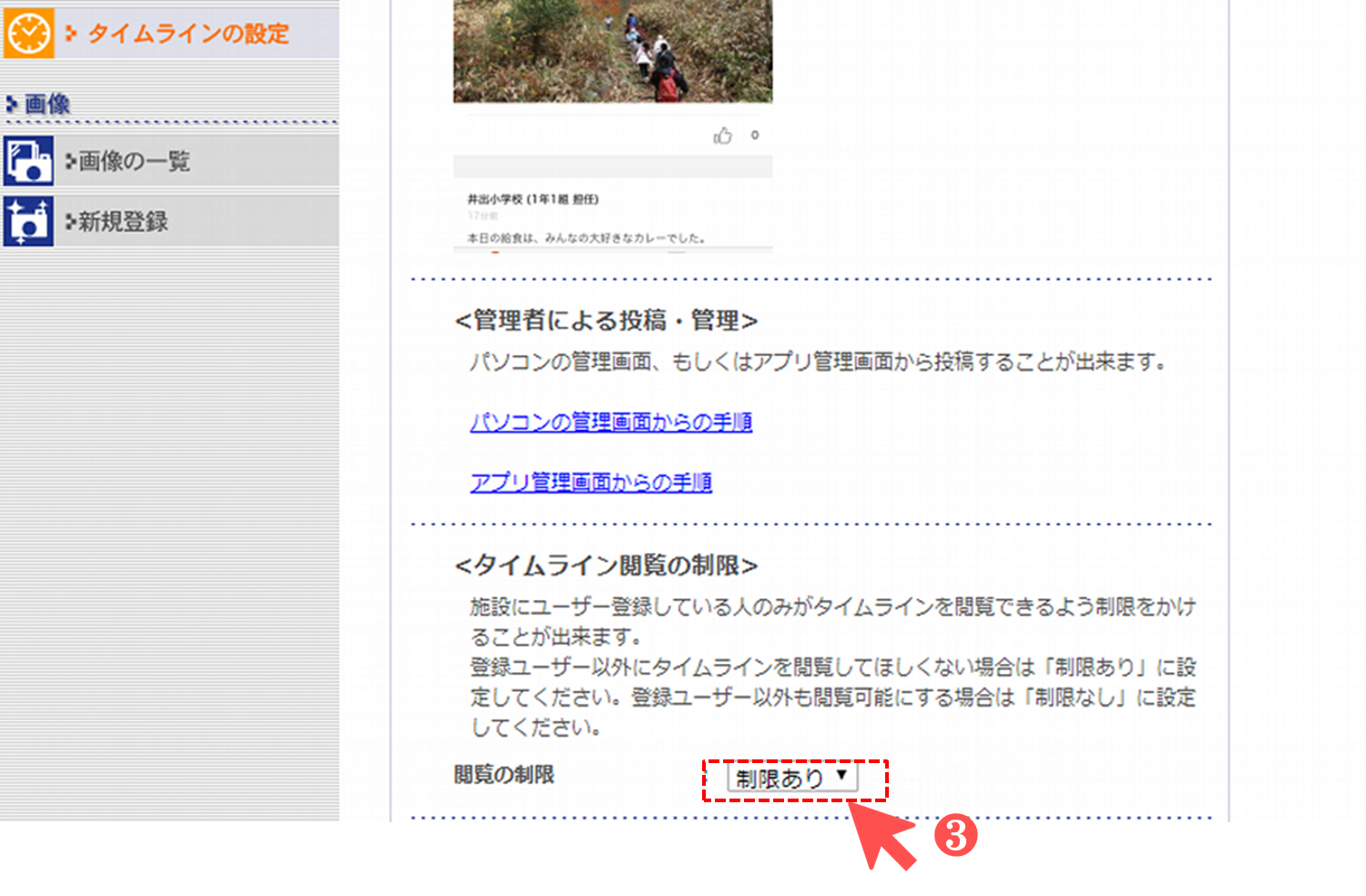
Task: Click the <管理者による投稿・管理> heading
Action: coord(606,321)
